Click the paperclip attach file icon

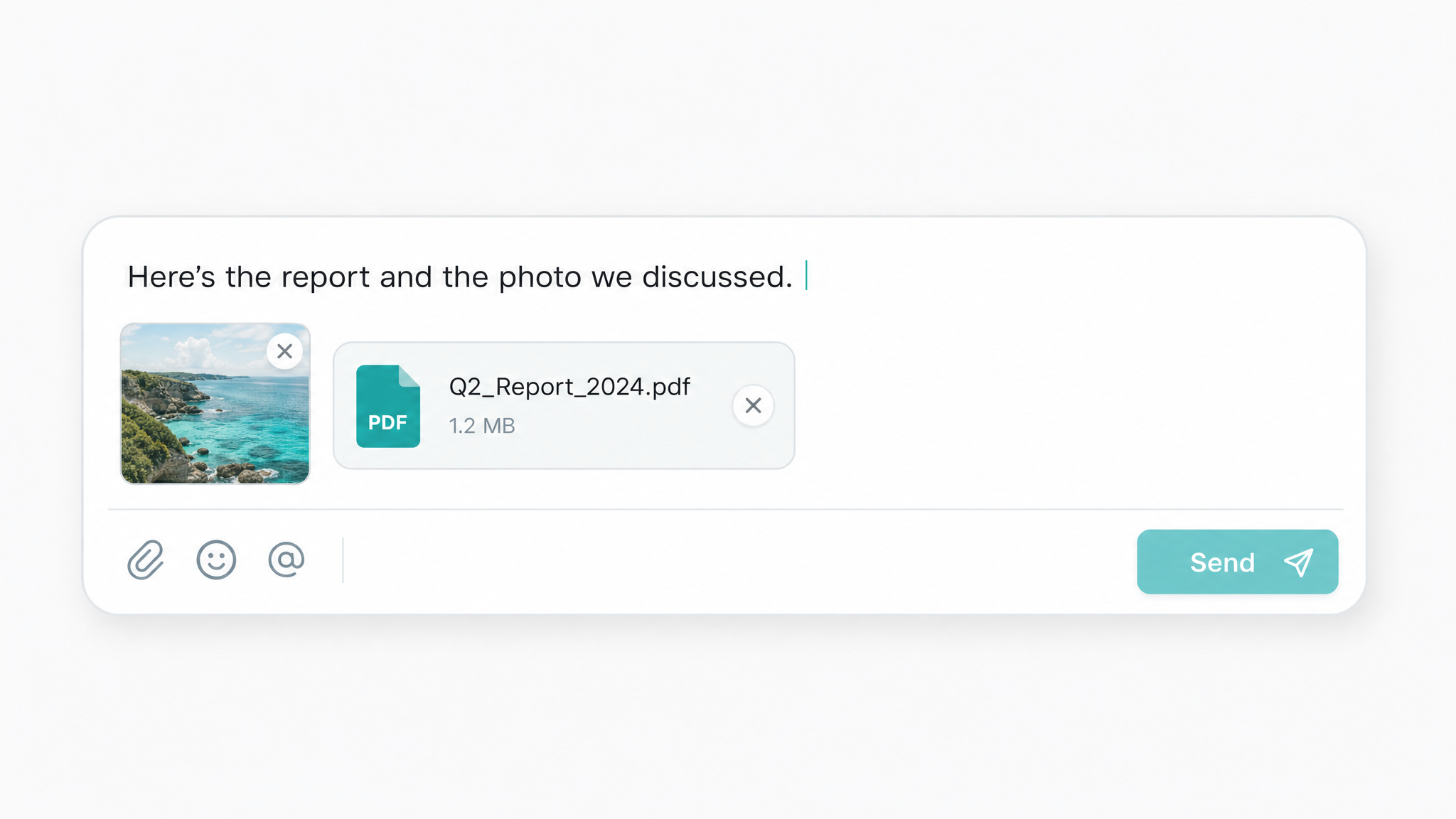146,560
